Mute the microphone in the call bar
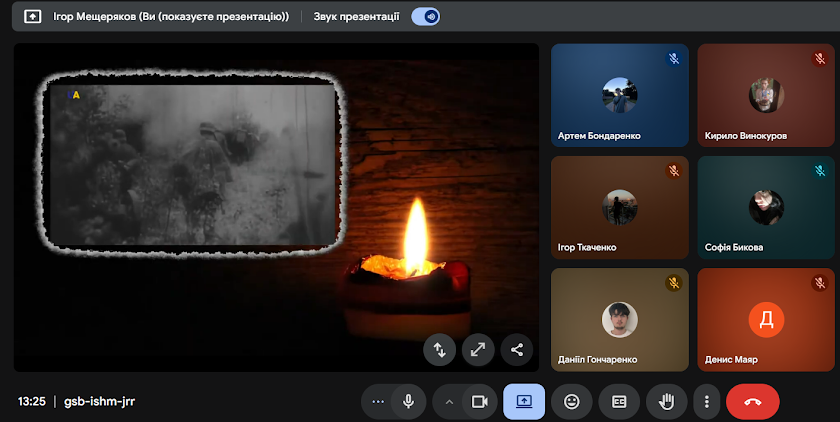 coord(408,401)
